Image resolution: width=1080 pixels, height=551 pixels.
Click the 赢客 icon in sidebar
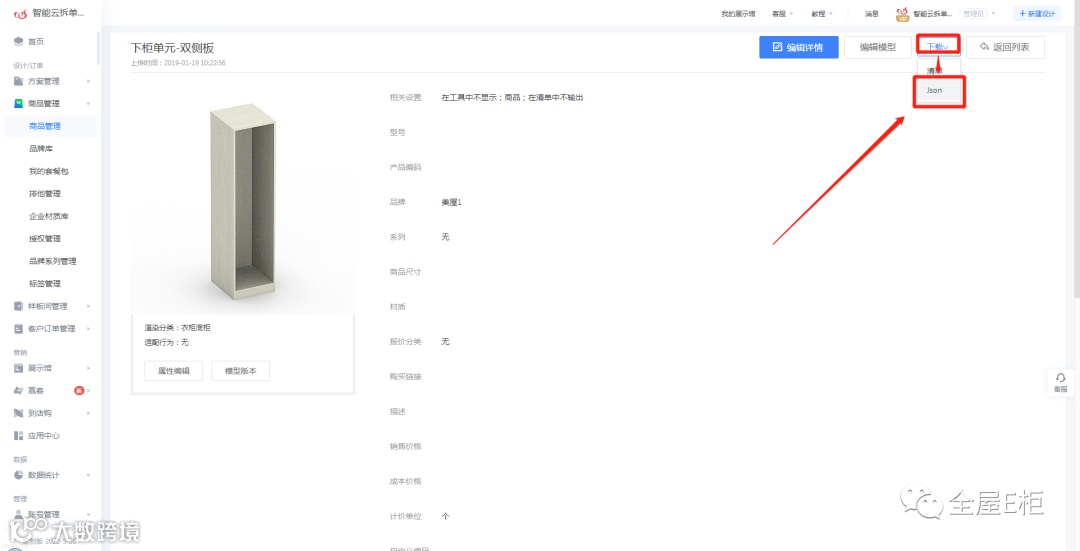click(x=19, y=391)
